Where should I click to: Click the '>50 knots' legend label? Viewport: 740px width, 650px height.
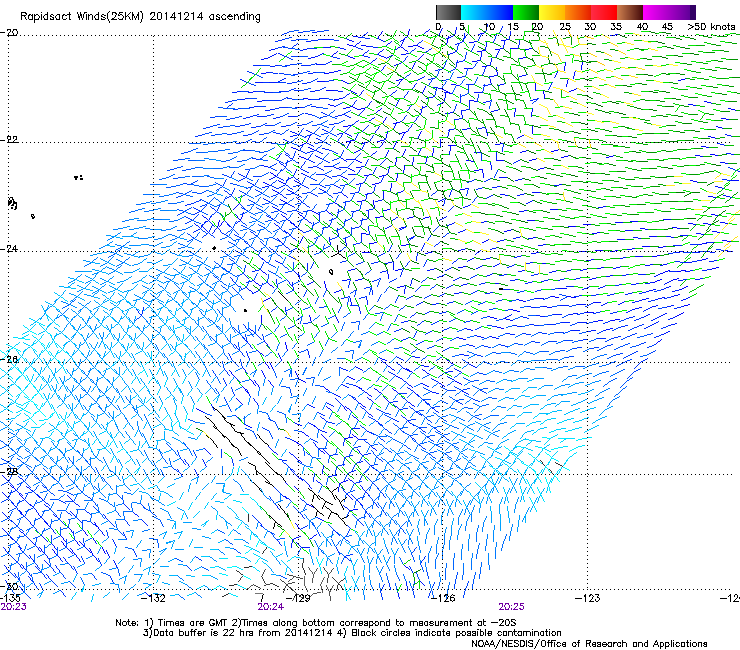pos(711,27)
